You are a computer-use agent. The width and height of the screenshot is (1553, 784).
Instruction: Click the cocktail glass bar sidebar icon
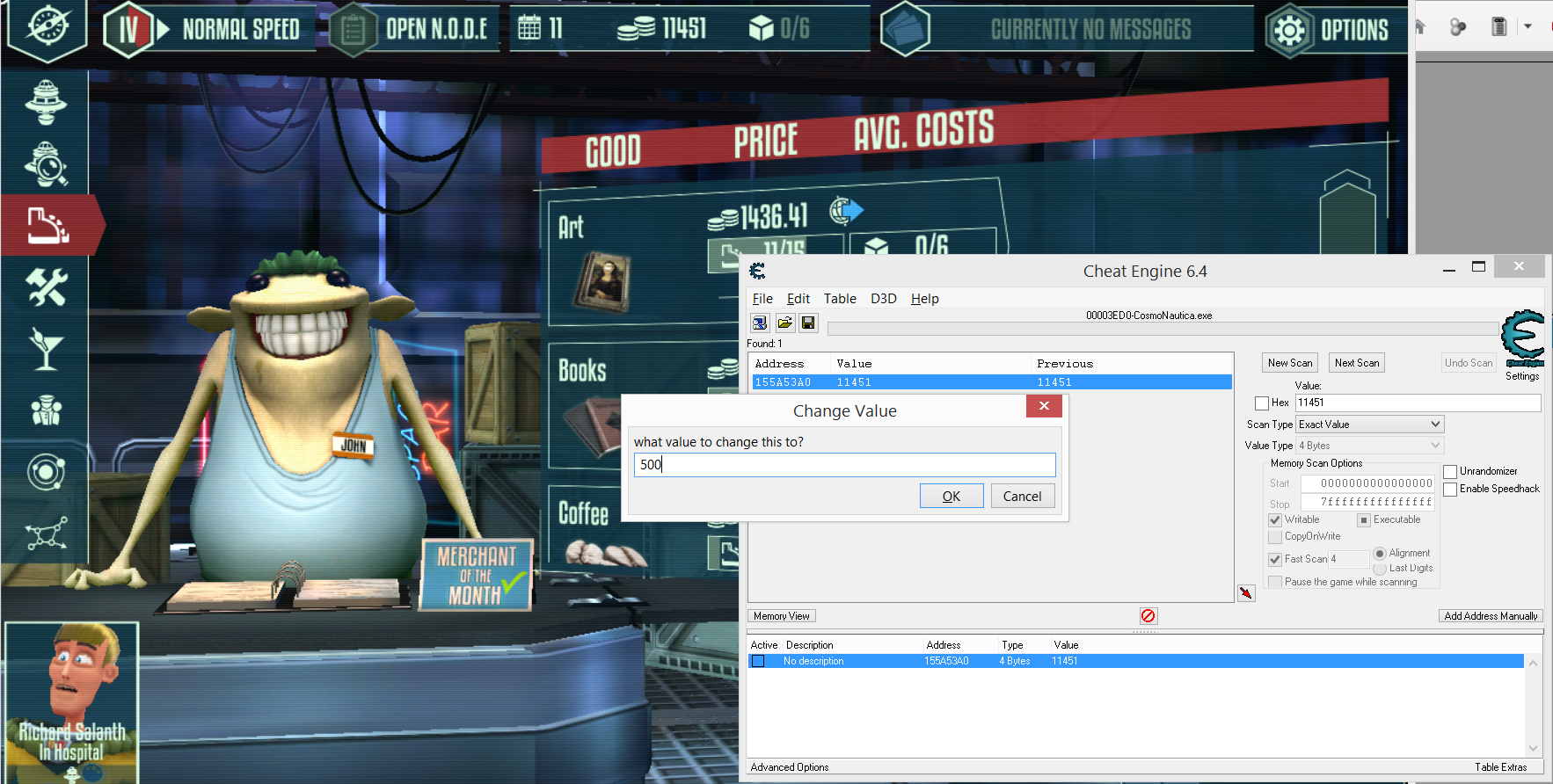46,349
